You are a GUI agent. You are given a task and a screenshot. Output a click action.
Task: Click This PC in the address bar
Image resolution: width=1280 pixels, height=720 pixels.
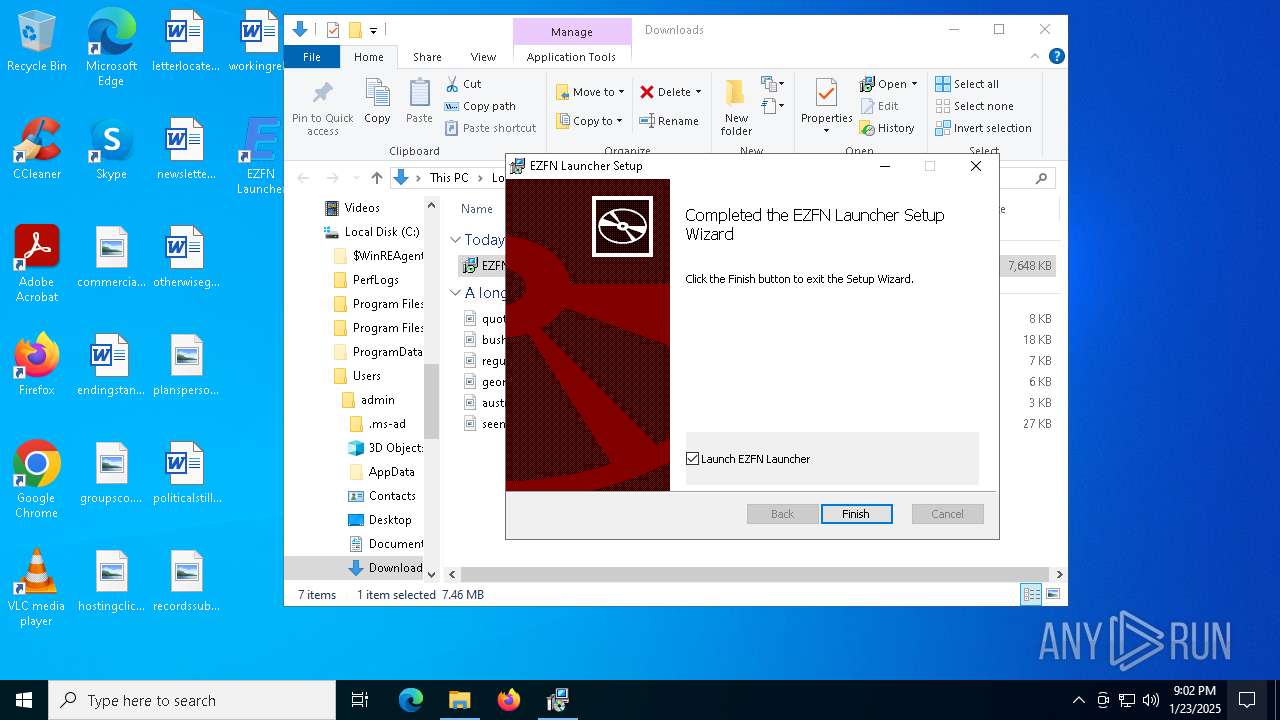449,178
